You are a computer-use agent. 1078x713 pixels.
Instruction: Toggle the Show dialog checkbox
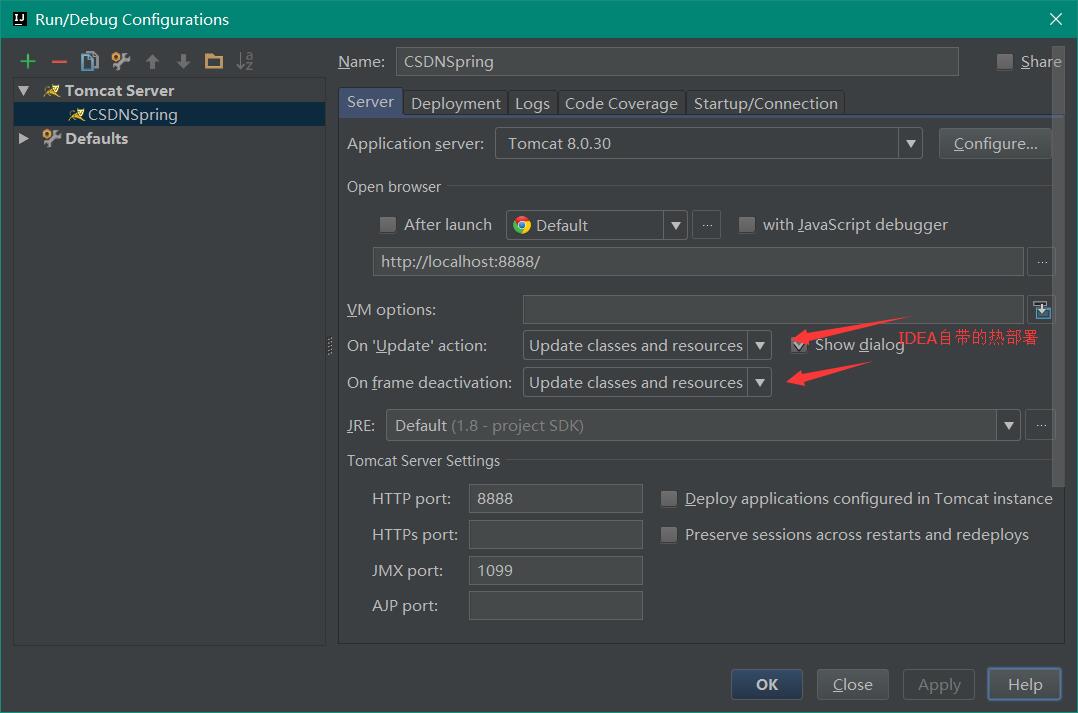[x=799, y=345]
